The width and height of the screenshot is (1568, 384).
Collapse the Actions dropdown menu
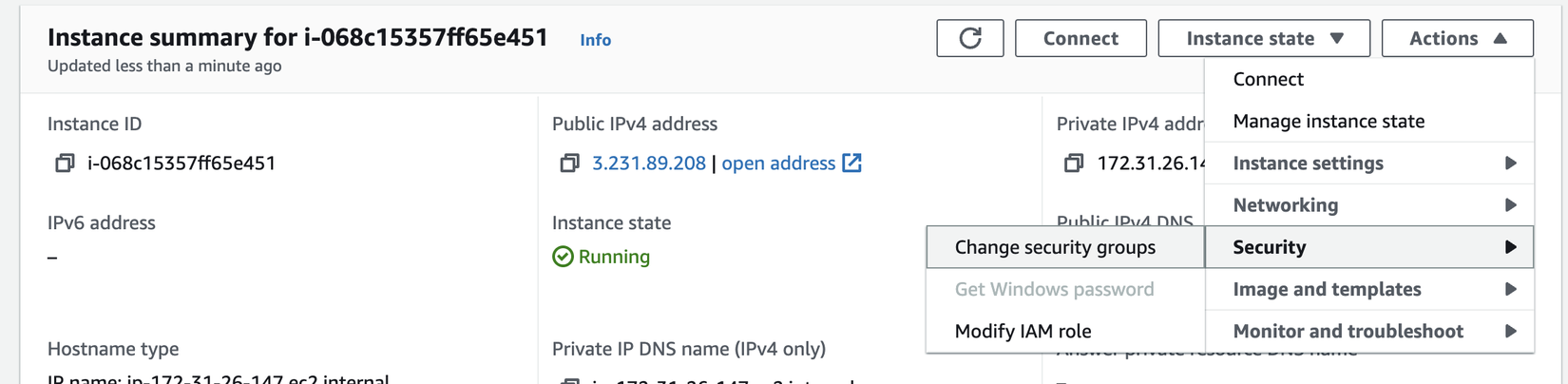1457,38
